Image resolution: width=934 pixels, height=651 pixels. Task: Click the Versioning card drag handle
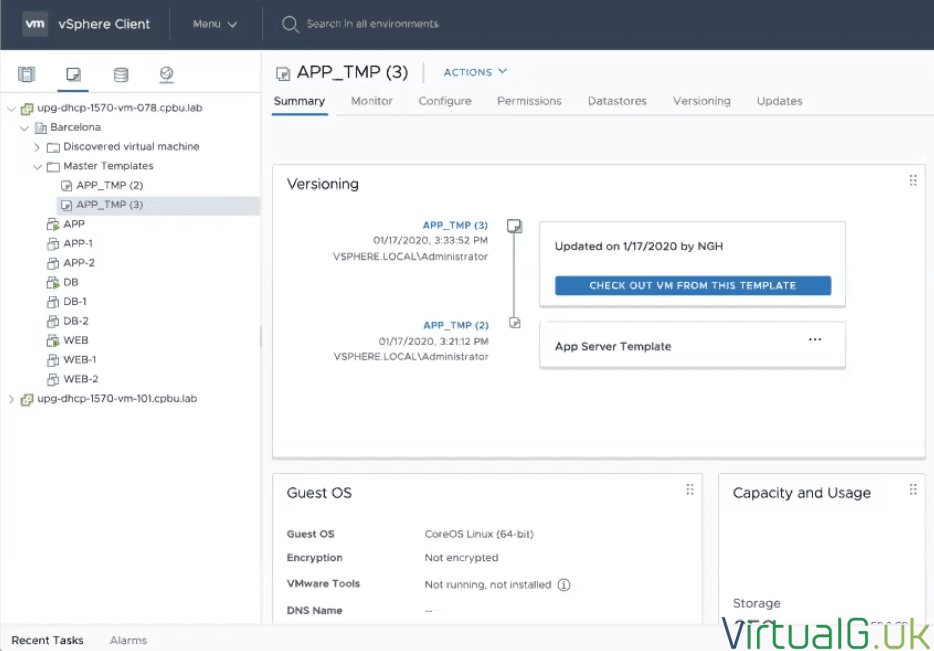[x=913, y=180]
